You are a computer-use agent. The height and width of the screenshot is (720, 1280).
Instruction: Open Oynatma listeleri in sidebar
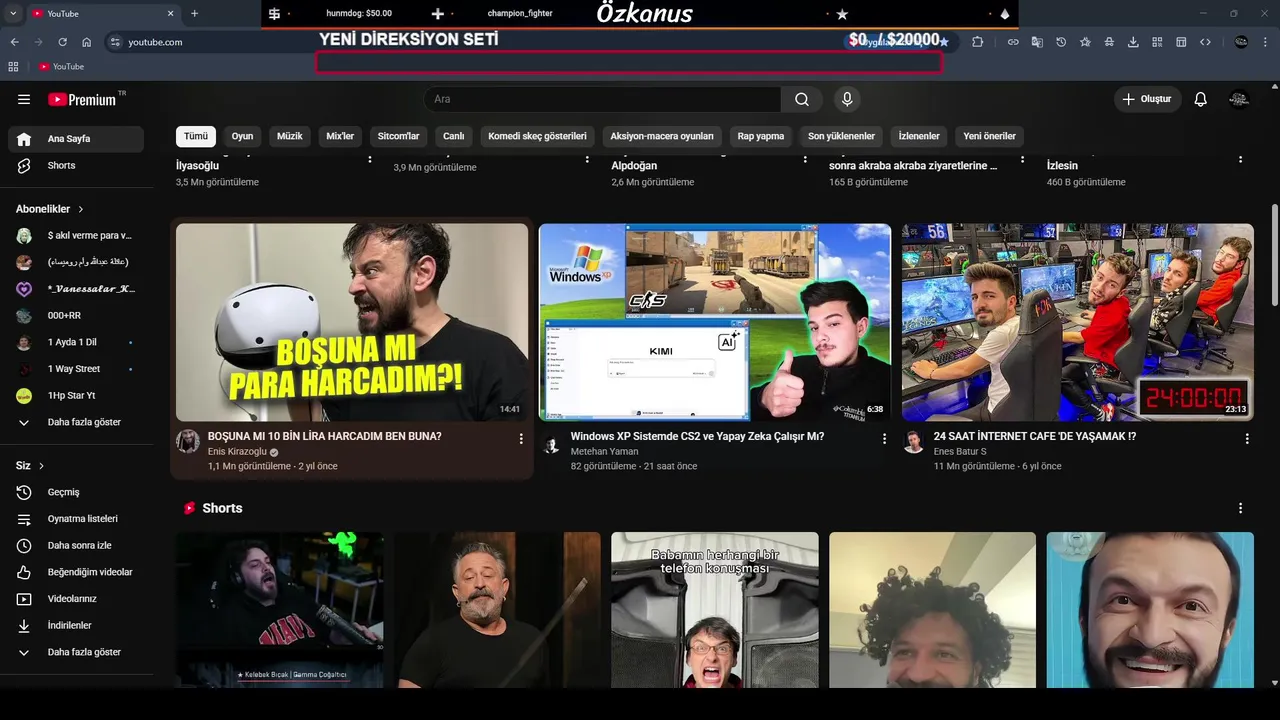click(x=76, y=519)
